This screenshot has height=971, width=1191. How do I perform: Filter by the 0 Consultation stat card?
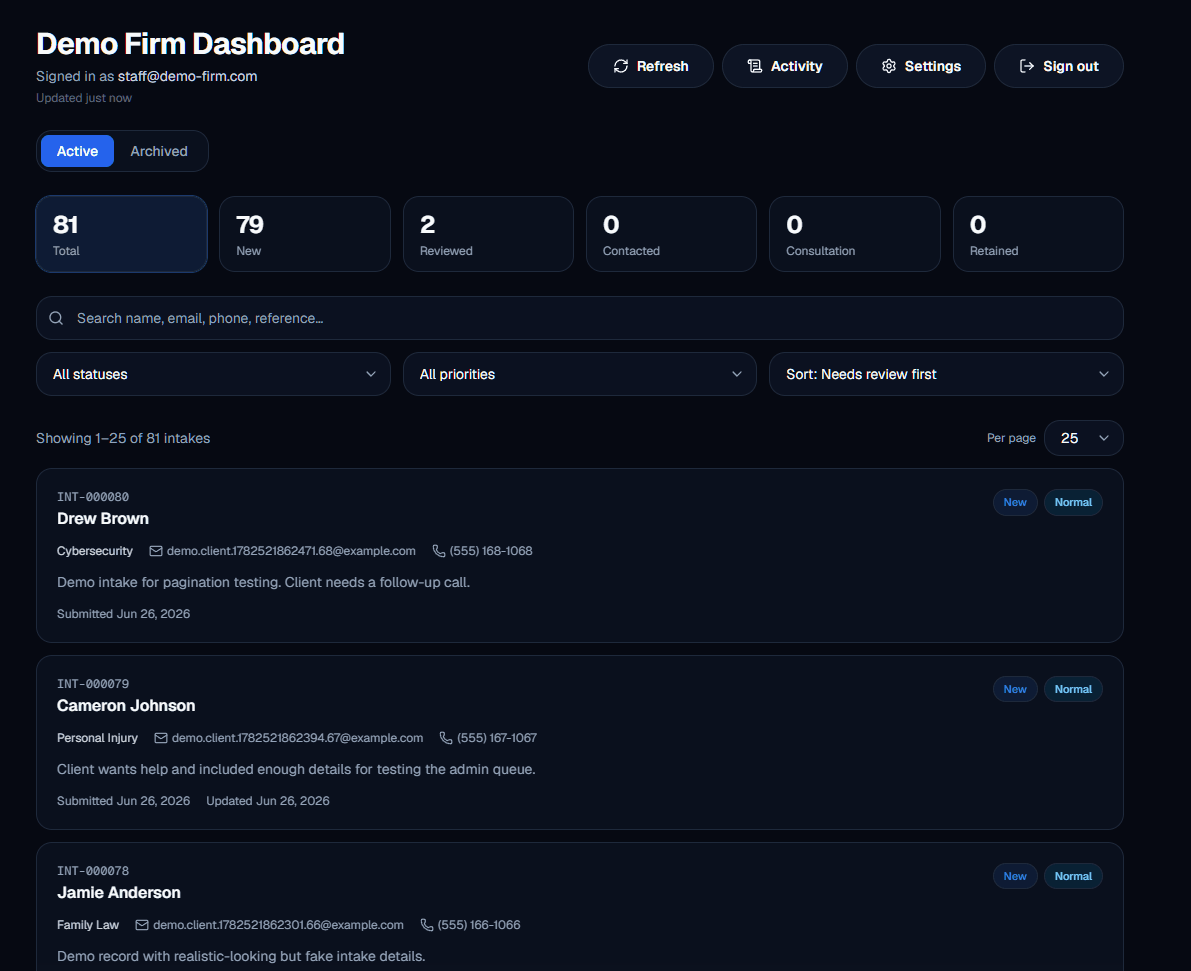coord(855,234)
